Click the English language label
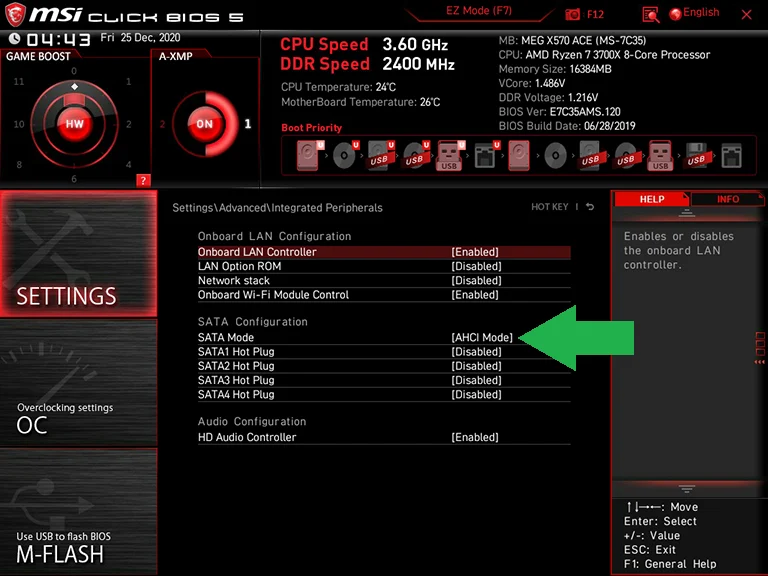Viewport: 768px width, 576px height. [701, 12]
